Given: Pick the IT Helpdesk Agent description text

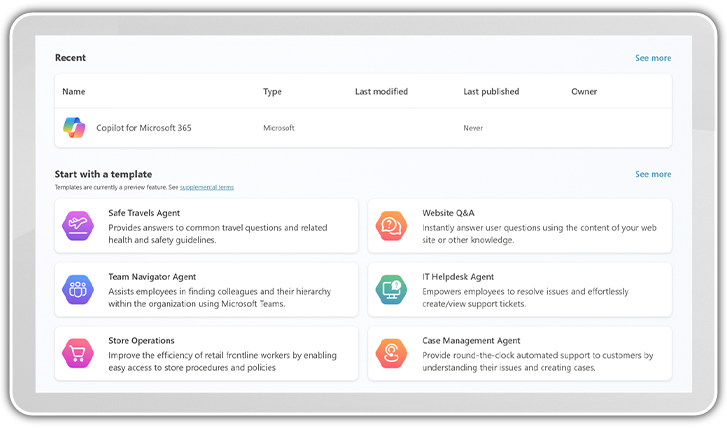Looking at the screenshot, I should (x=525, y=297).
